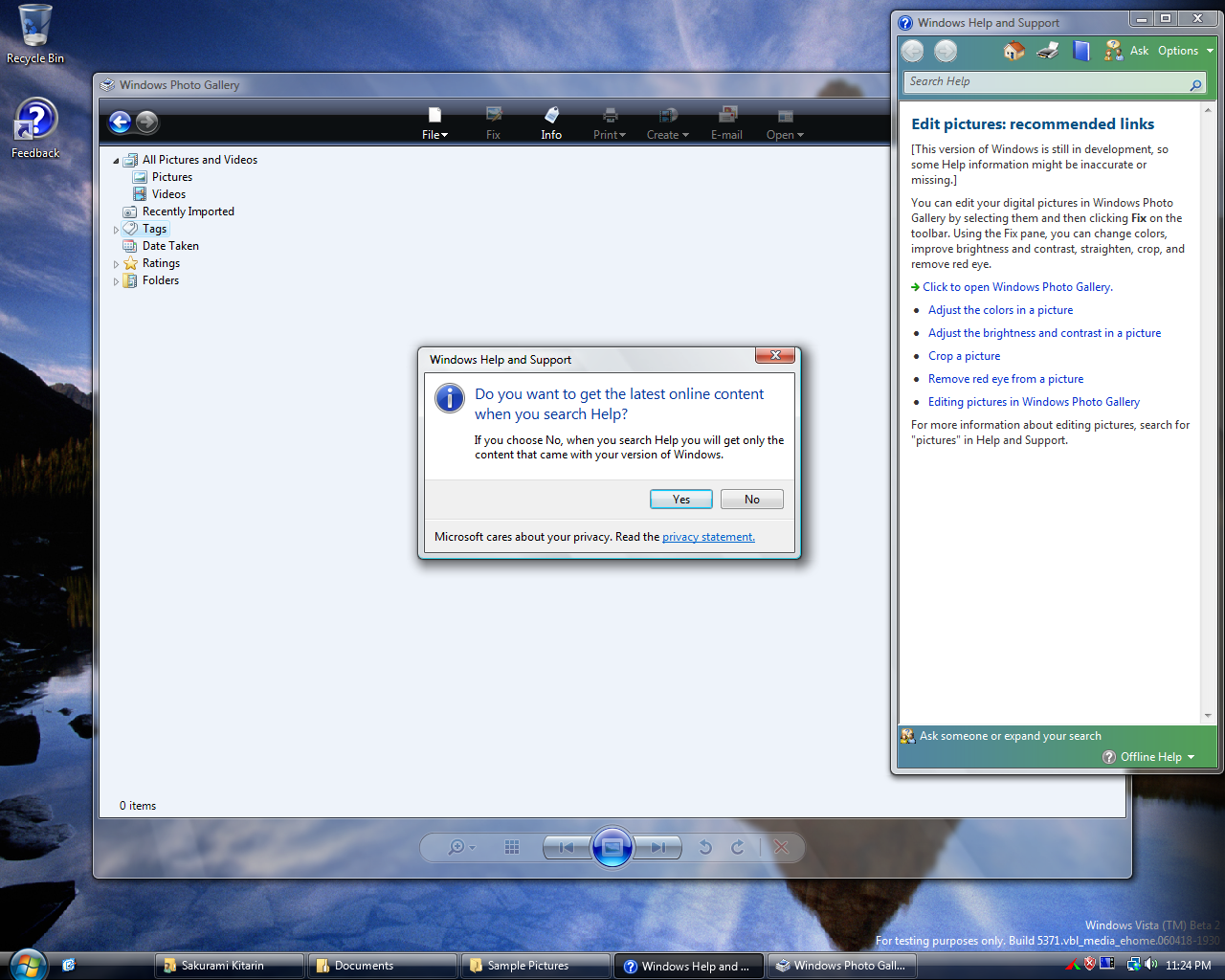Open the Options menu in Help

point(1185,51)
